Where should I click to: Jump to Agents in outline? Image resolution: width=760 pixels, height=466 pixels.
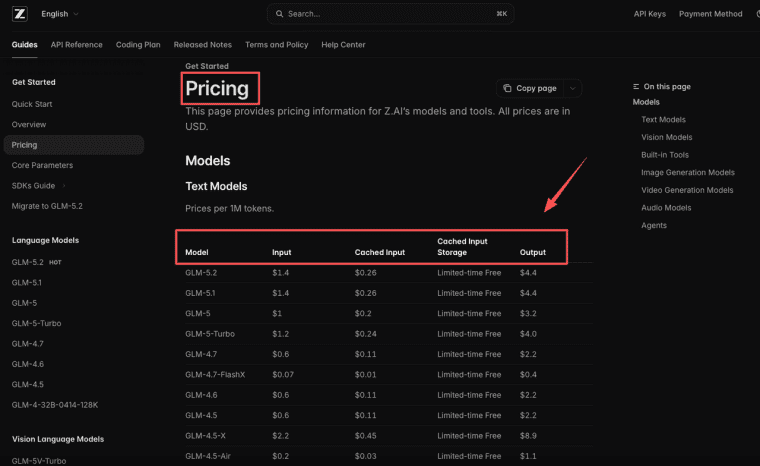(654, 225)
